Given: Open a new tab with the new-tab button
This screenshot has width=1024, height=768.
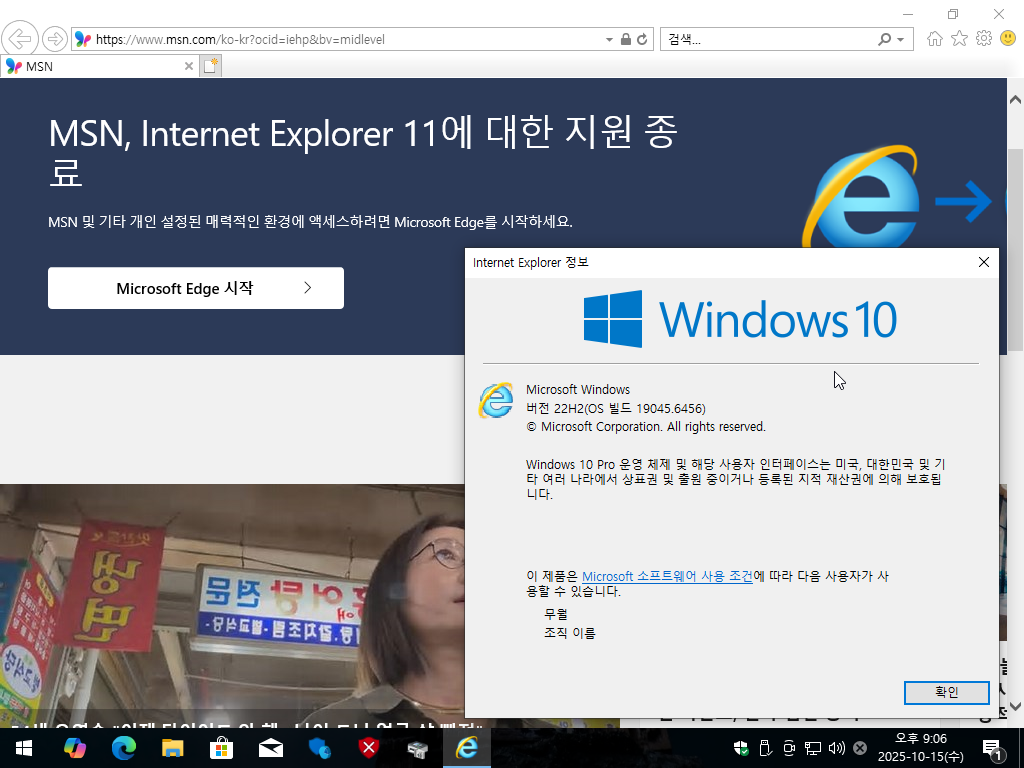Looking at the screenshot, I should pos(210,66).
